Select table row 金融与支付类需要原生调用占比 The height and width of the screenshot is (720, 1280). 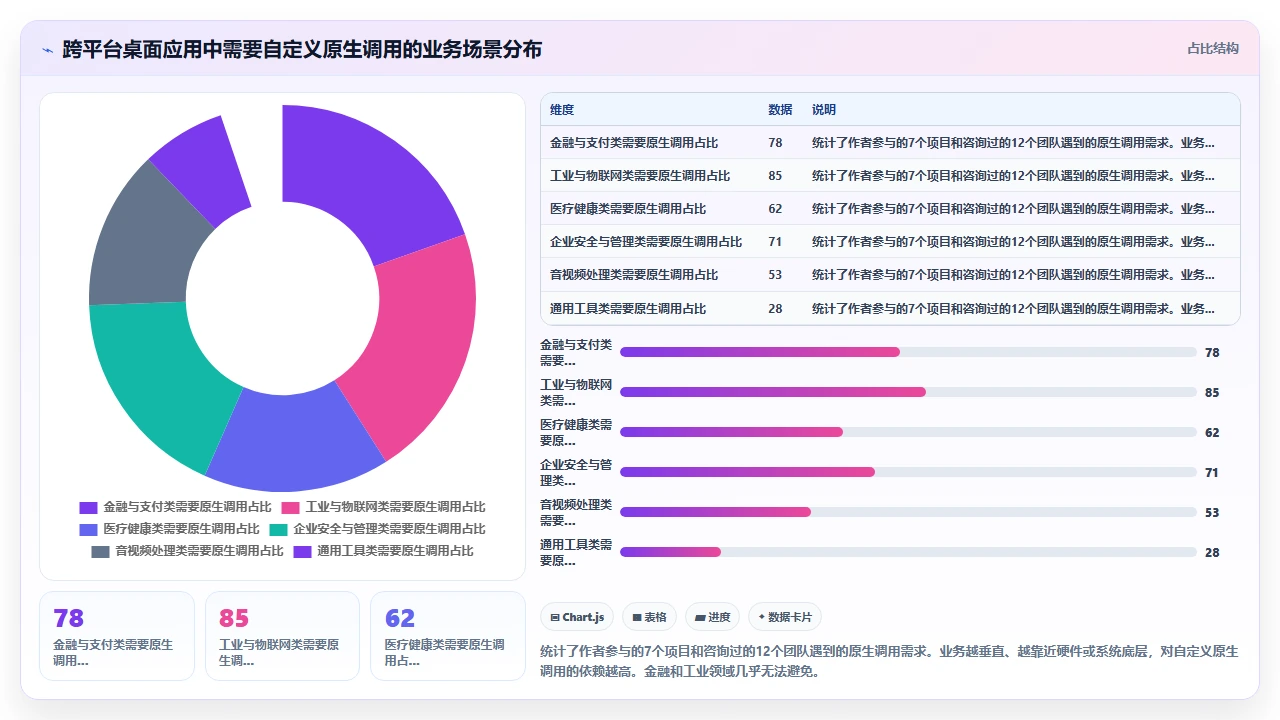pyautogui.click(x=890, y=143)
